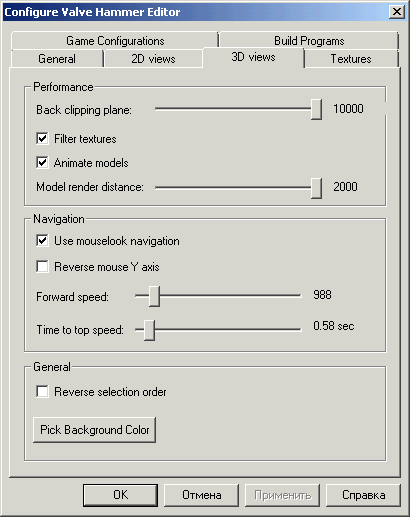Click the Time to top speed label
The height and width of the screenshot is (517, 410).
point(80,330)
